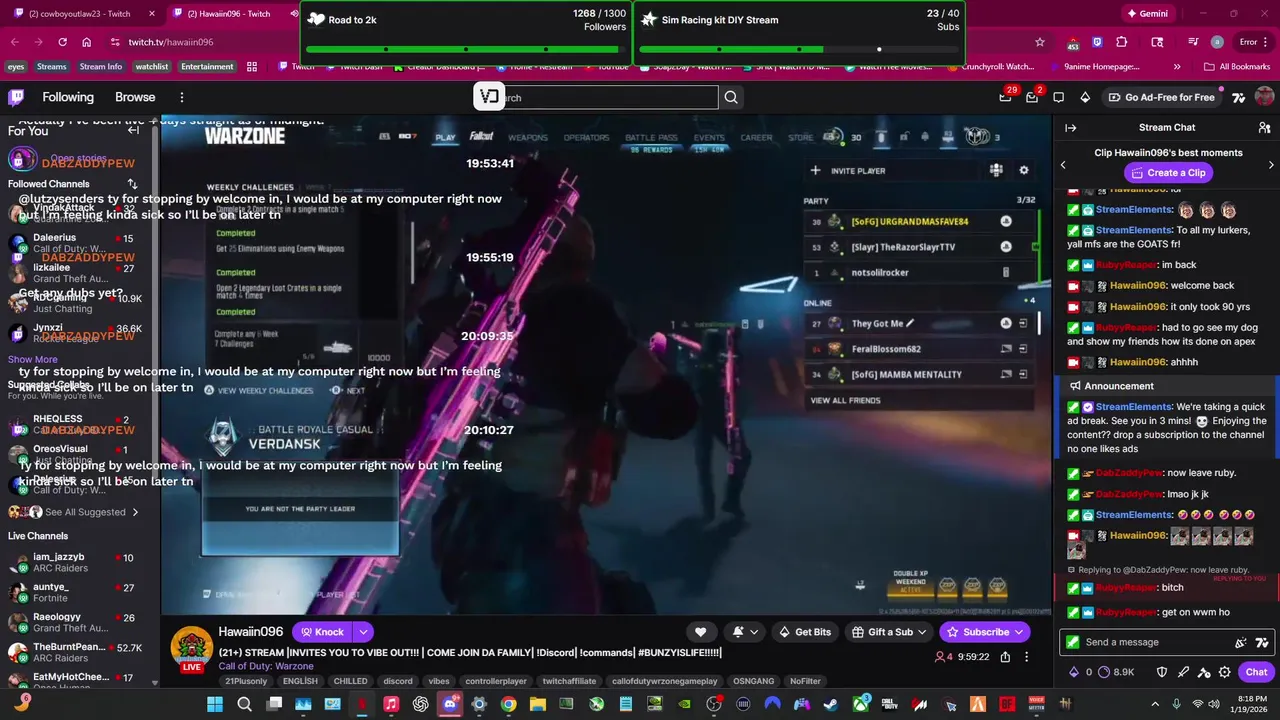Collapse the For You sidebar
1280x720 pixels.
[x=133, y=130]
